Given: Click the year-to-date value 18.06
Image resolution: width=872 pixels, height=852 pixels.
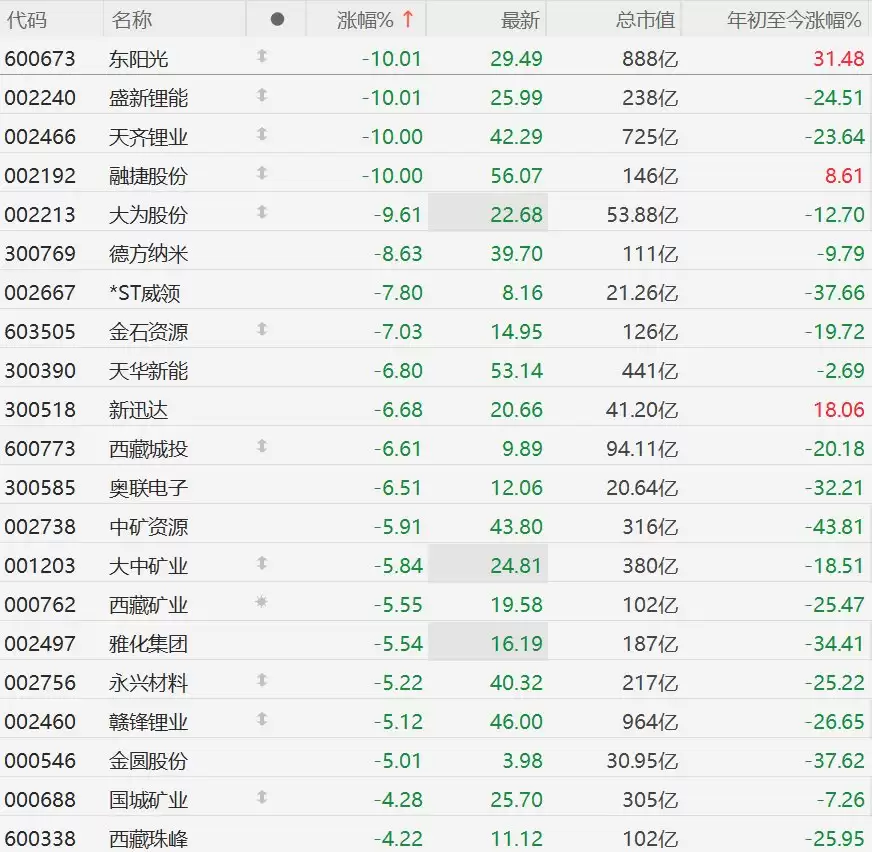Looking at the screenshot, I should tap(839, 410).
